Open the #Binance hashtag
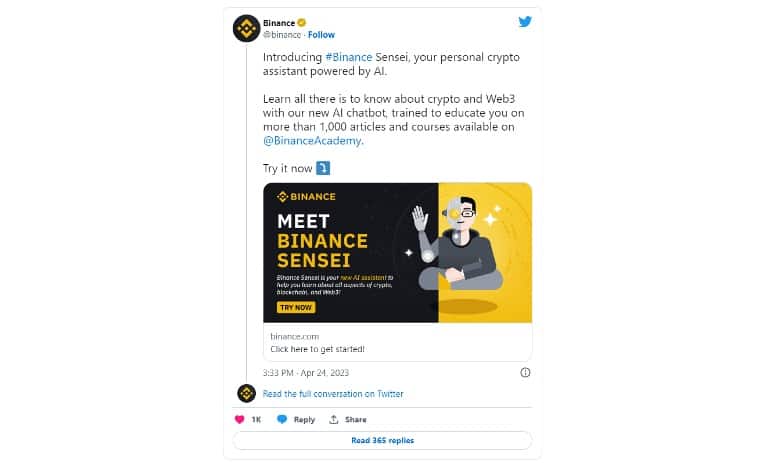The image size is (768, 463). [x=349, y=57]
